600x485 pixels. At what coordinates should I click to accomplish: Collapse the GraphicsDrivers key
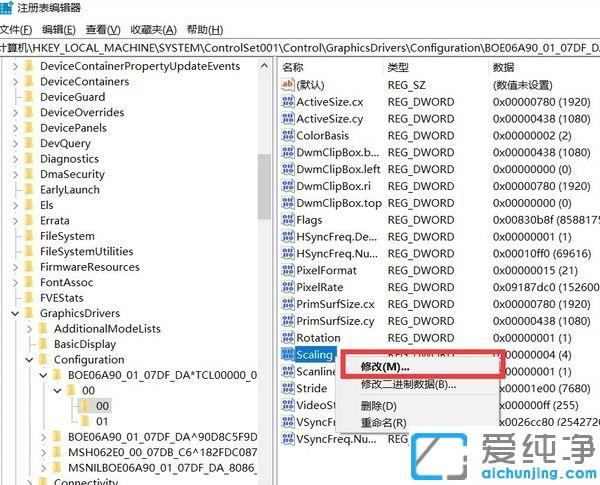coord(15,314)
